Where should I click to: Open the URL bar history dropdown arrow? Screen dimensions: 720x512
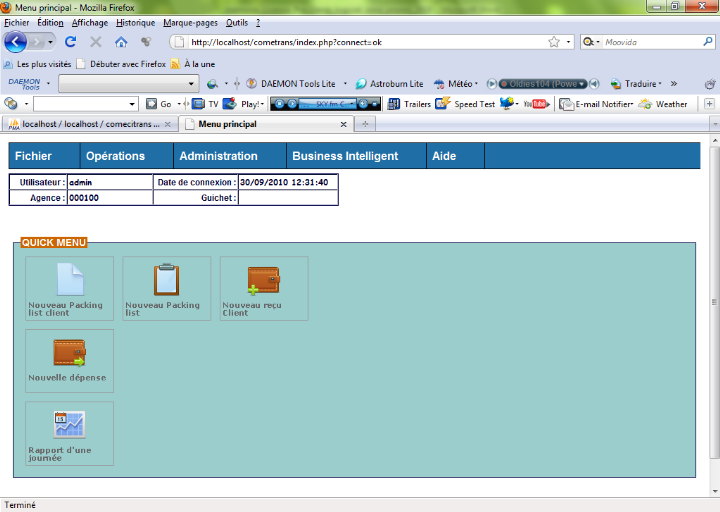568,42
